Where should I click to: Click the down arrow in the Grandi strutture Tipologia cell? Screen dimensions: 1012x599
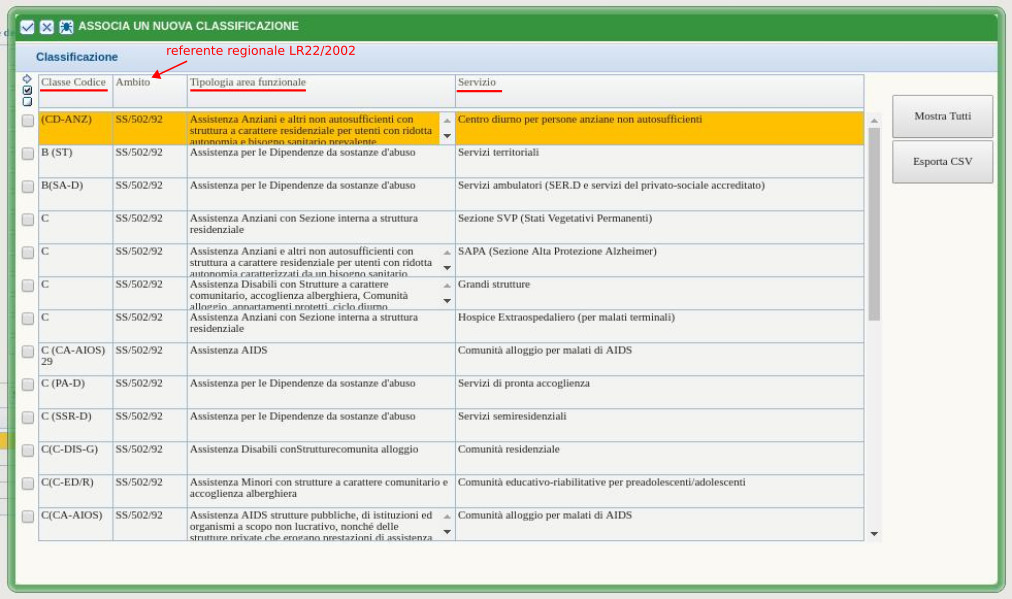[447, 301]
